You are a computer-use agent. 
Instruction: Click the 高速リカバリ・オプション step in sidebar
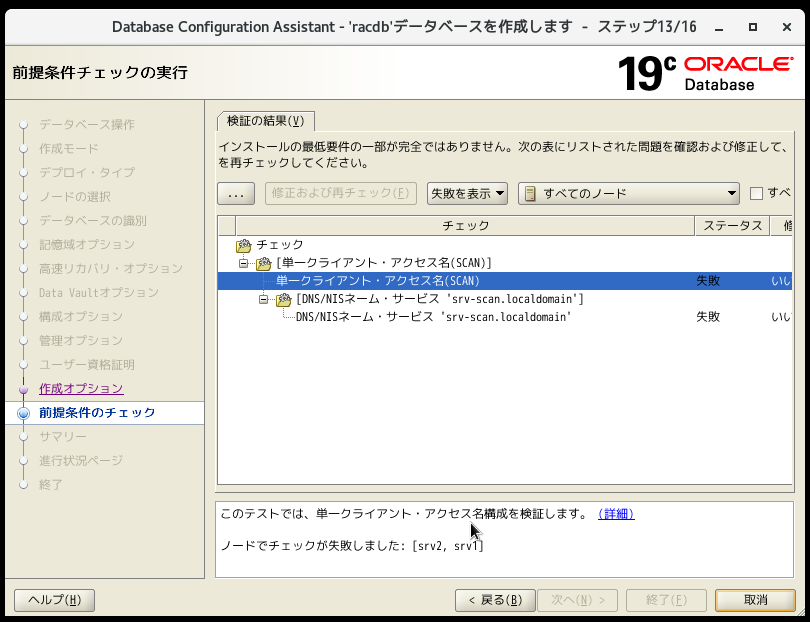pos(111,269)
